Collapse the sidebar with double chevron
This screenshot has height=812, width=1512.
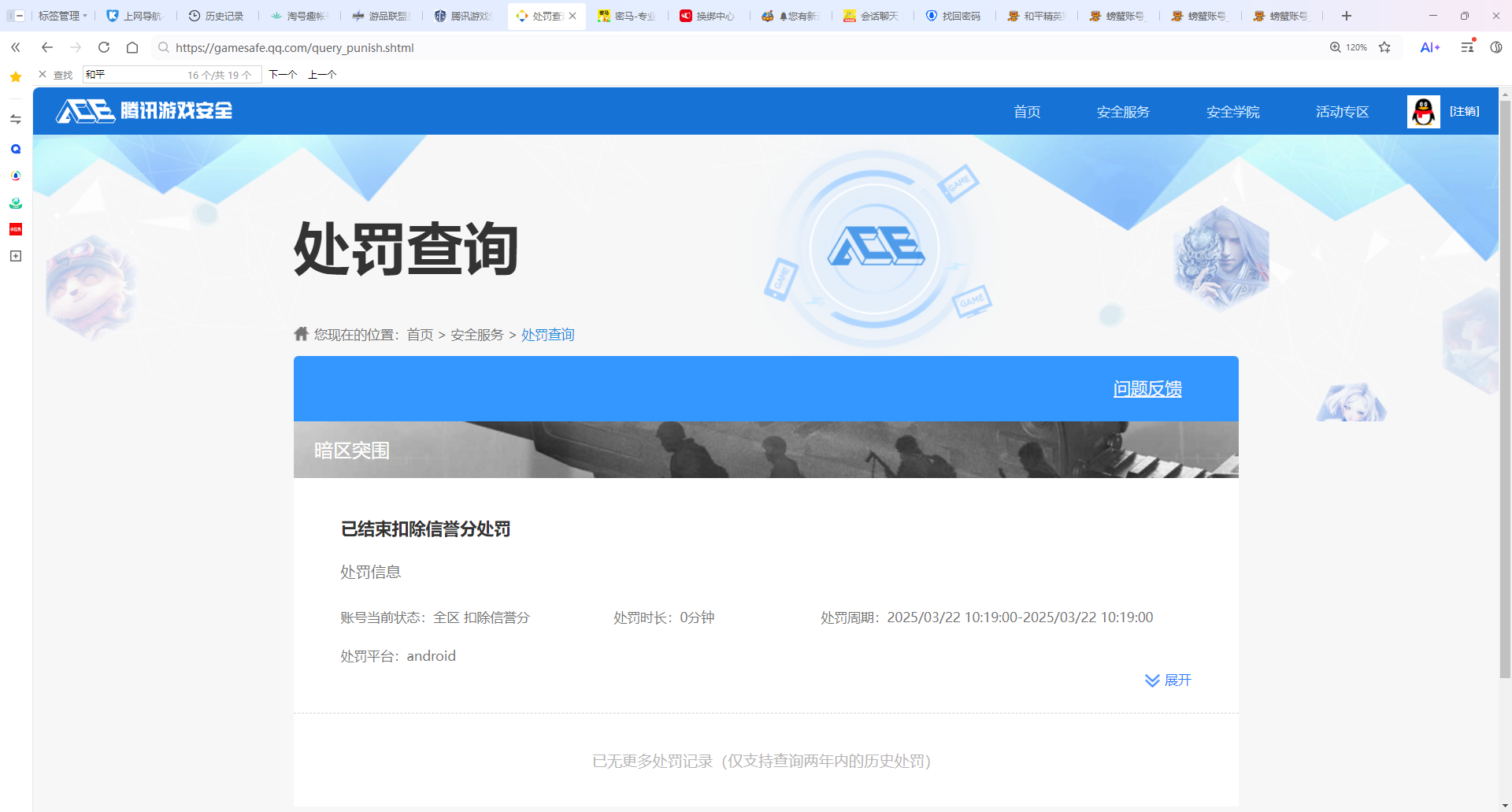(x=16, y=47)
